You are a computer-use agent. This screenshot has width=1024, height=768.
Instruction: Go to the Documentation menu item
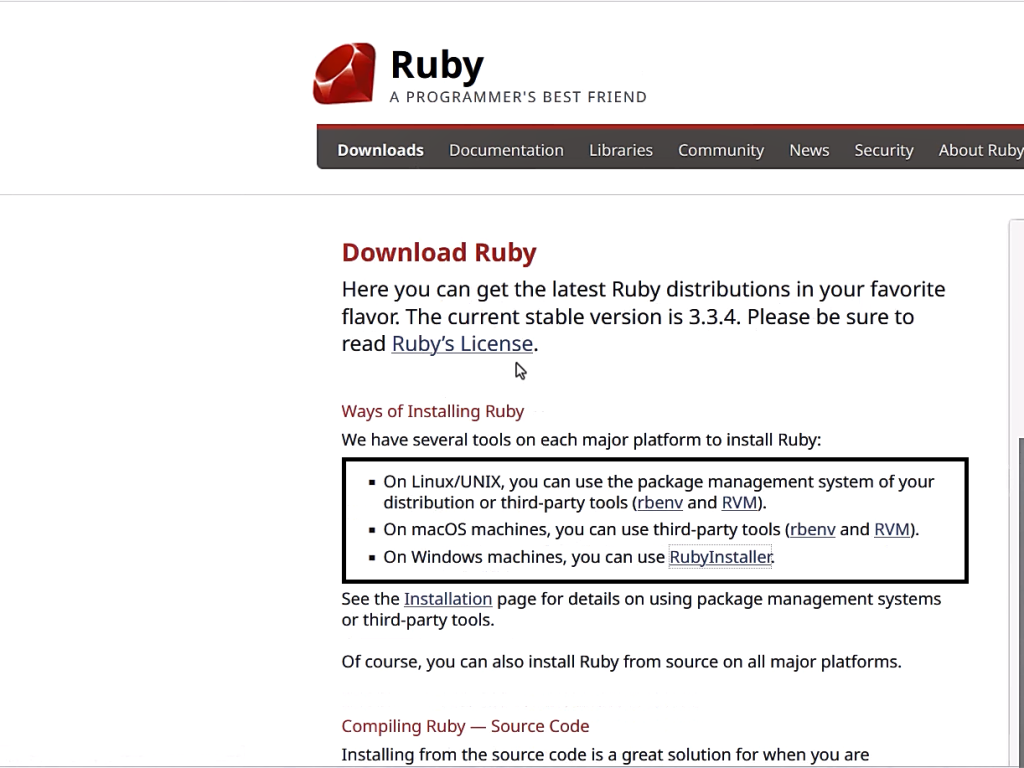point(506,150)
